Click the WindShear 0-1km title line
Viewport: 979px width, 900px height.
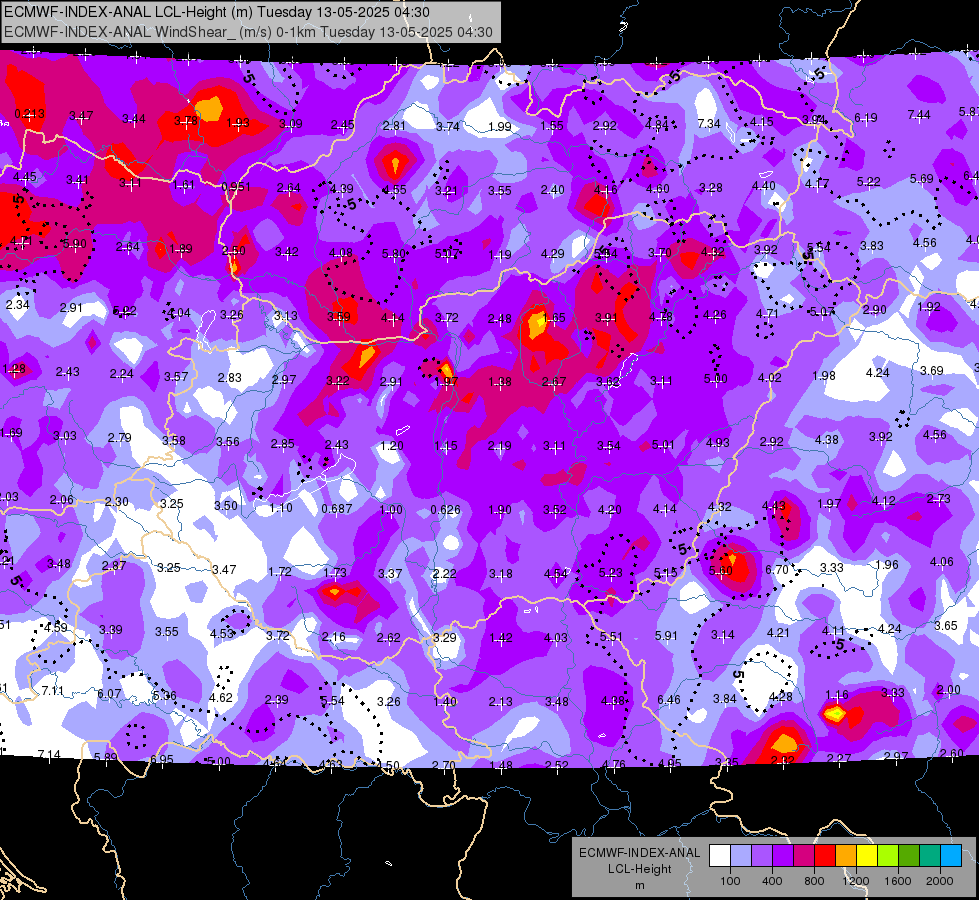pyautogui.click(x=248, y=32)
